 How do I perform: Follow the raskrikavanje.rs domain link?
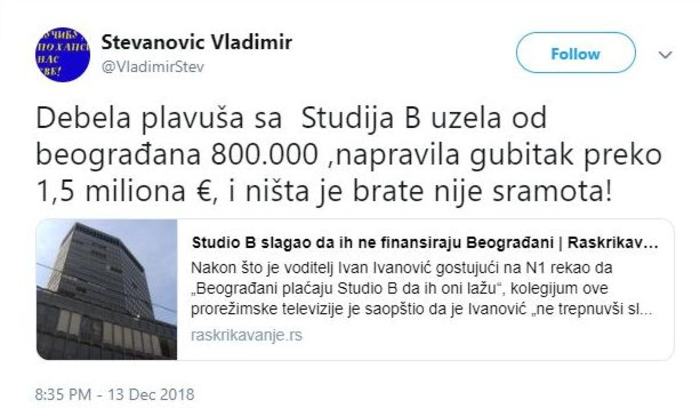coord(246,335)
